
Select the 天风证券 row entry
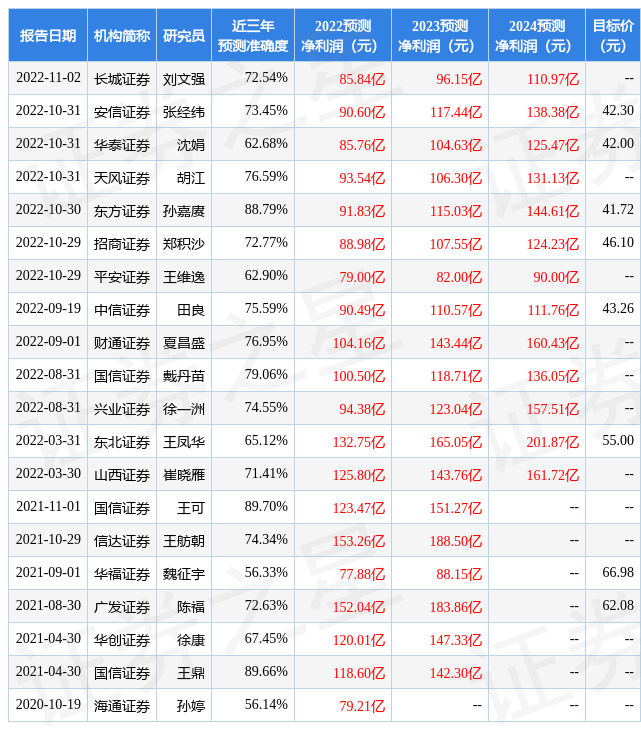[x=122, y=178]
